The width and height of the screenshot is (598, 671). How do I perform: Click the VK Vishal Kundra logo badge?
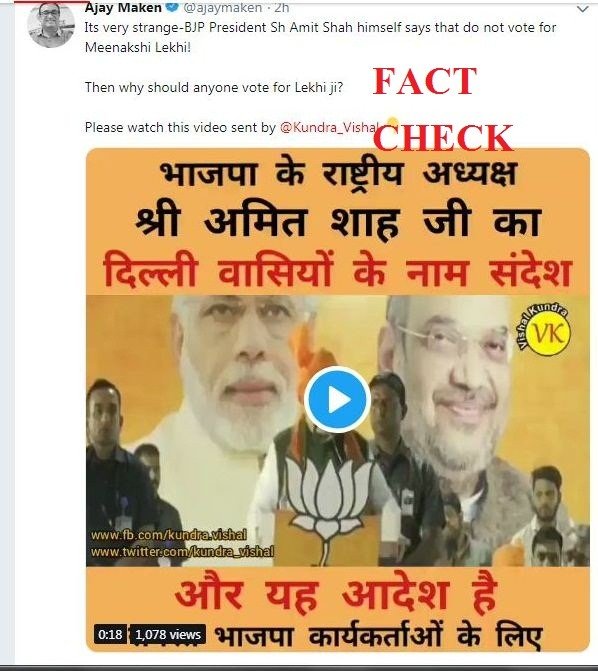coord(545,328)
